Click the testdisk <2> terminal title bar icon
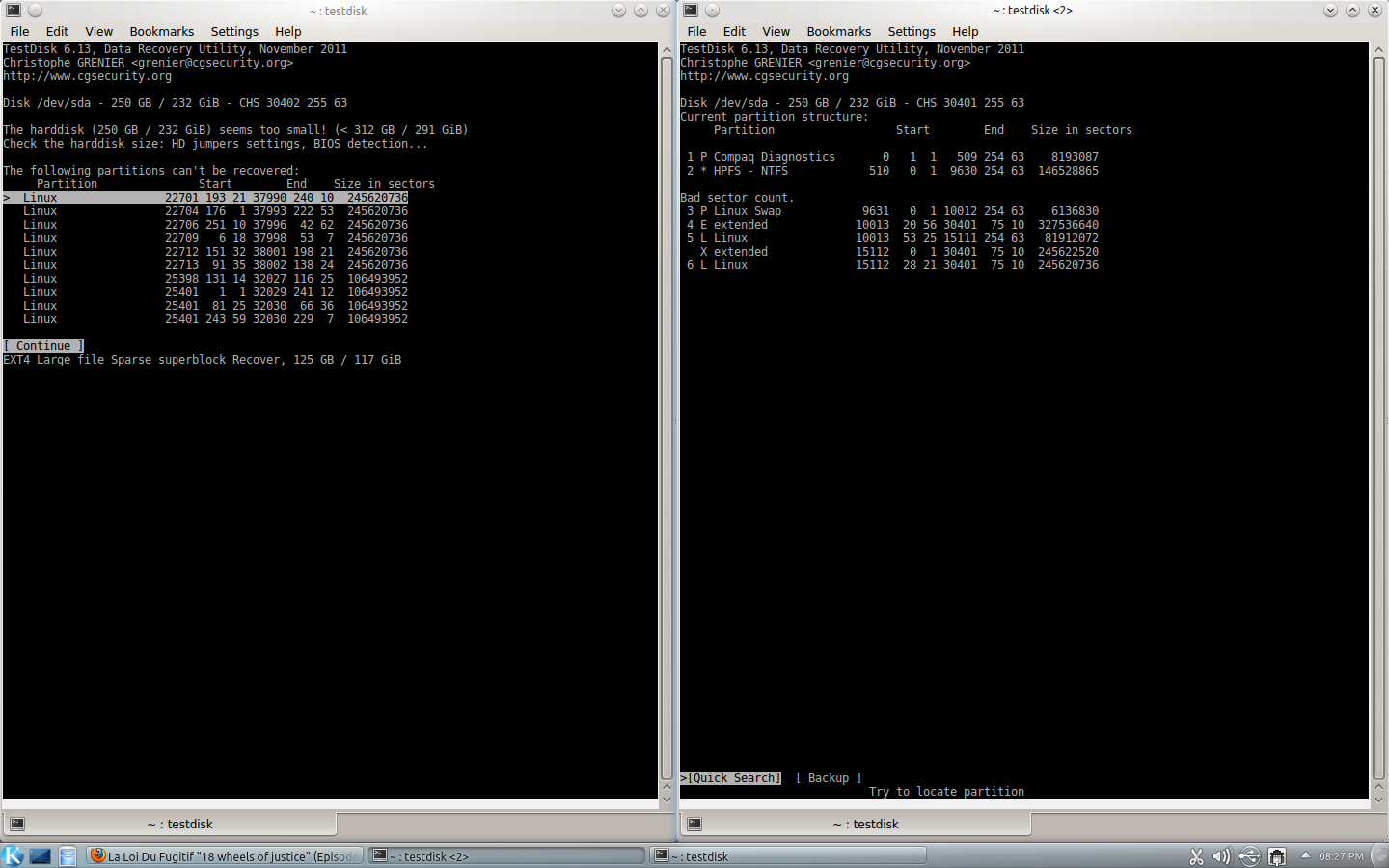The height and width of the screenshot is (868, 1389). click(691, 11)
